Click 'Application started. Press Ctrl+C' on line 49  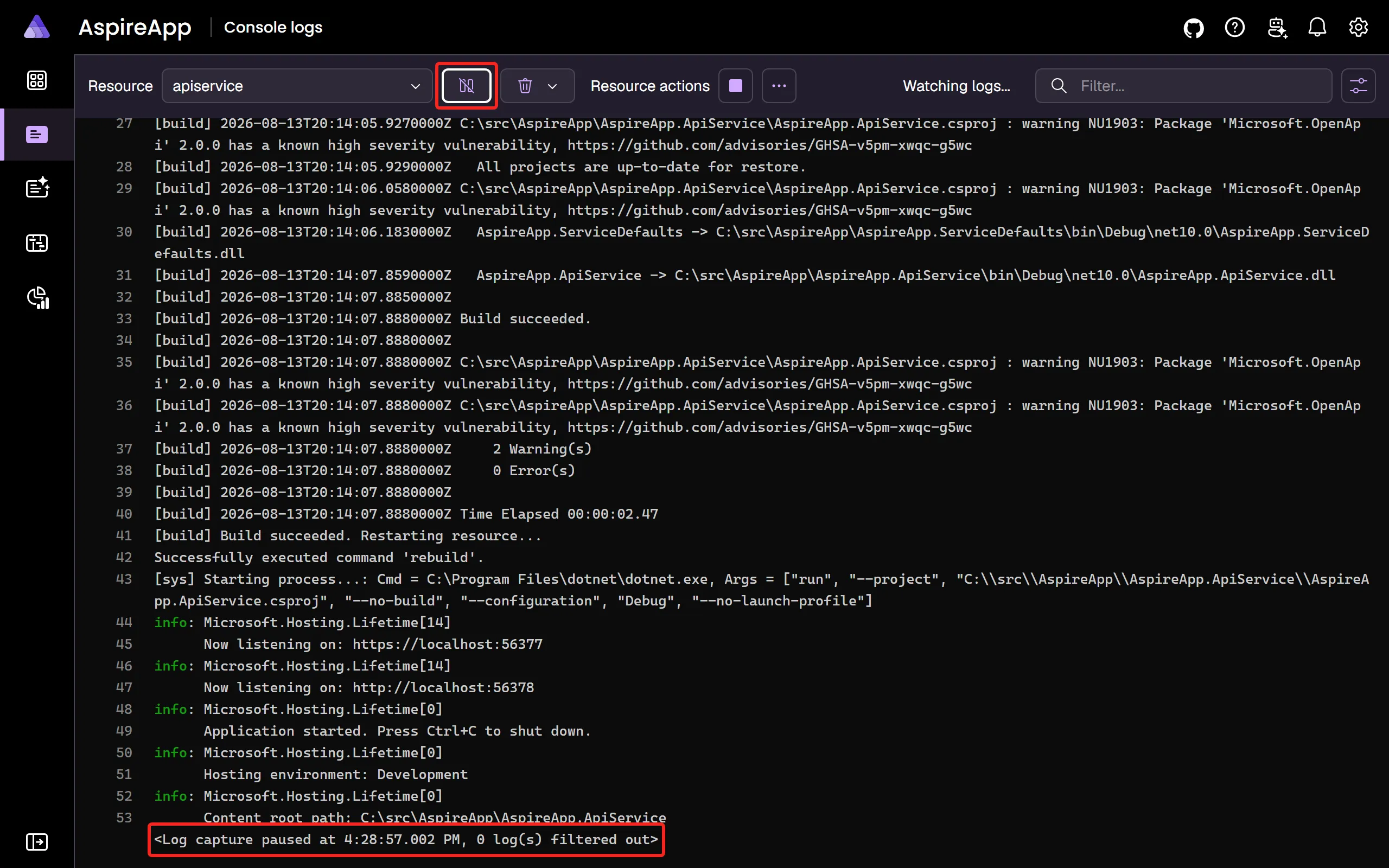pyautogui.click(x=397, y=731)
